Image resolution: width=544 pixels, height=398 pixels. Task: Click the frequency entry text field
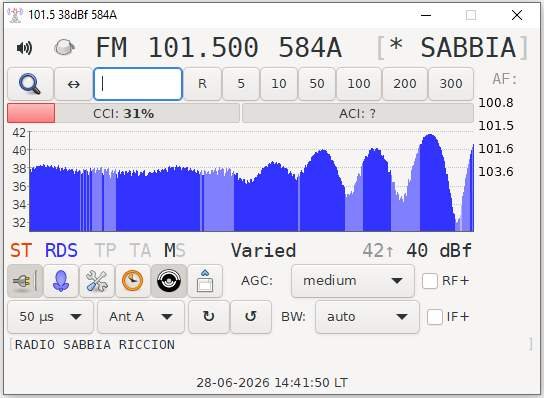(138, 84)
